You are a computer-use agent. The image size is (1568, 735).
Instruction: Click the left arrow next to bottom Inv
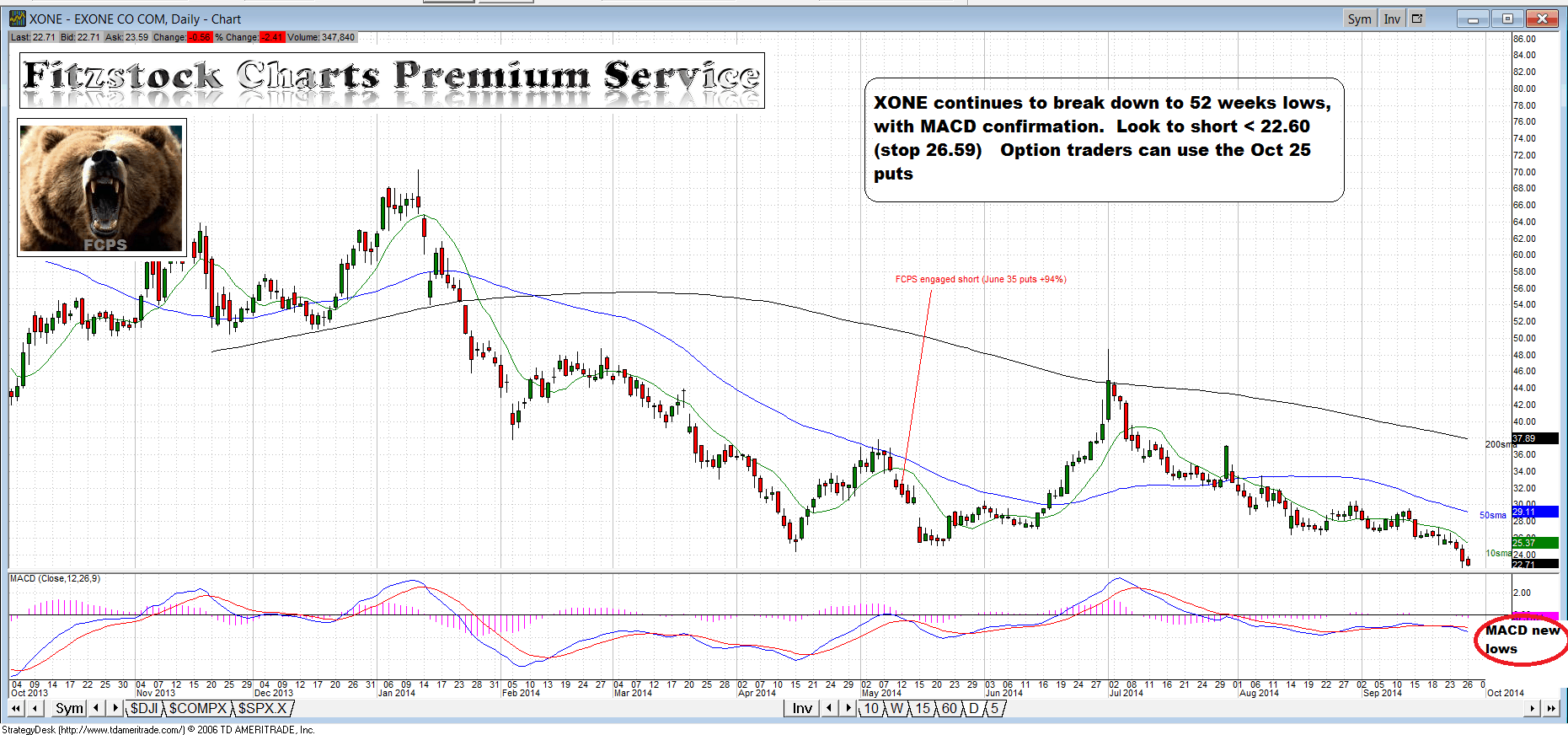point(829,708)
